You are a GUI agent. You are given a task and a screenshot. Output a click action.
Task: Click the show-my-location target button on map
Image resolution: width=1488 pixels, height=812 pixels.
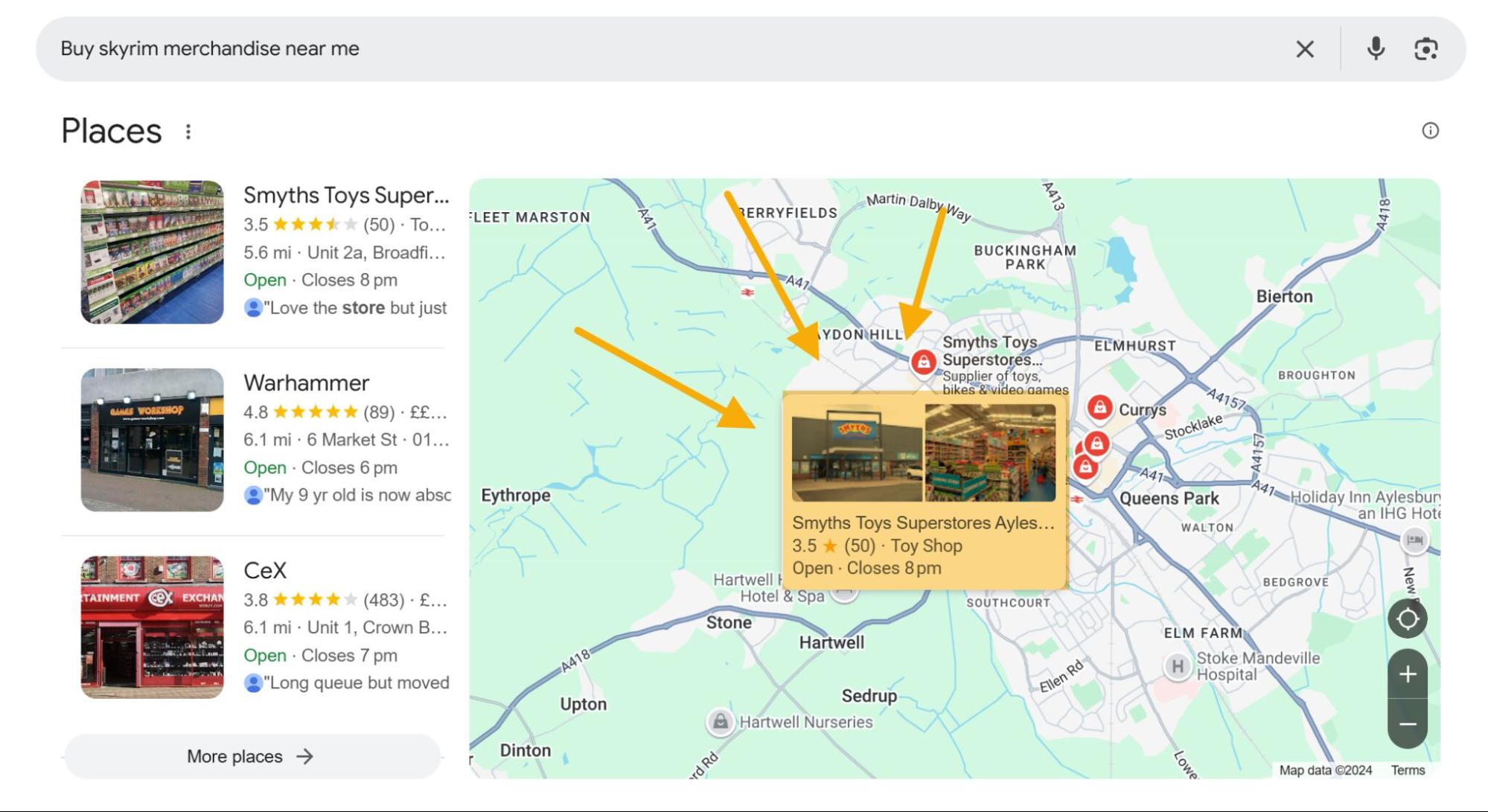pyautogui.click(x=1407, y=618)
